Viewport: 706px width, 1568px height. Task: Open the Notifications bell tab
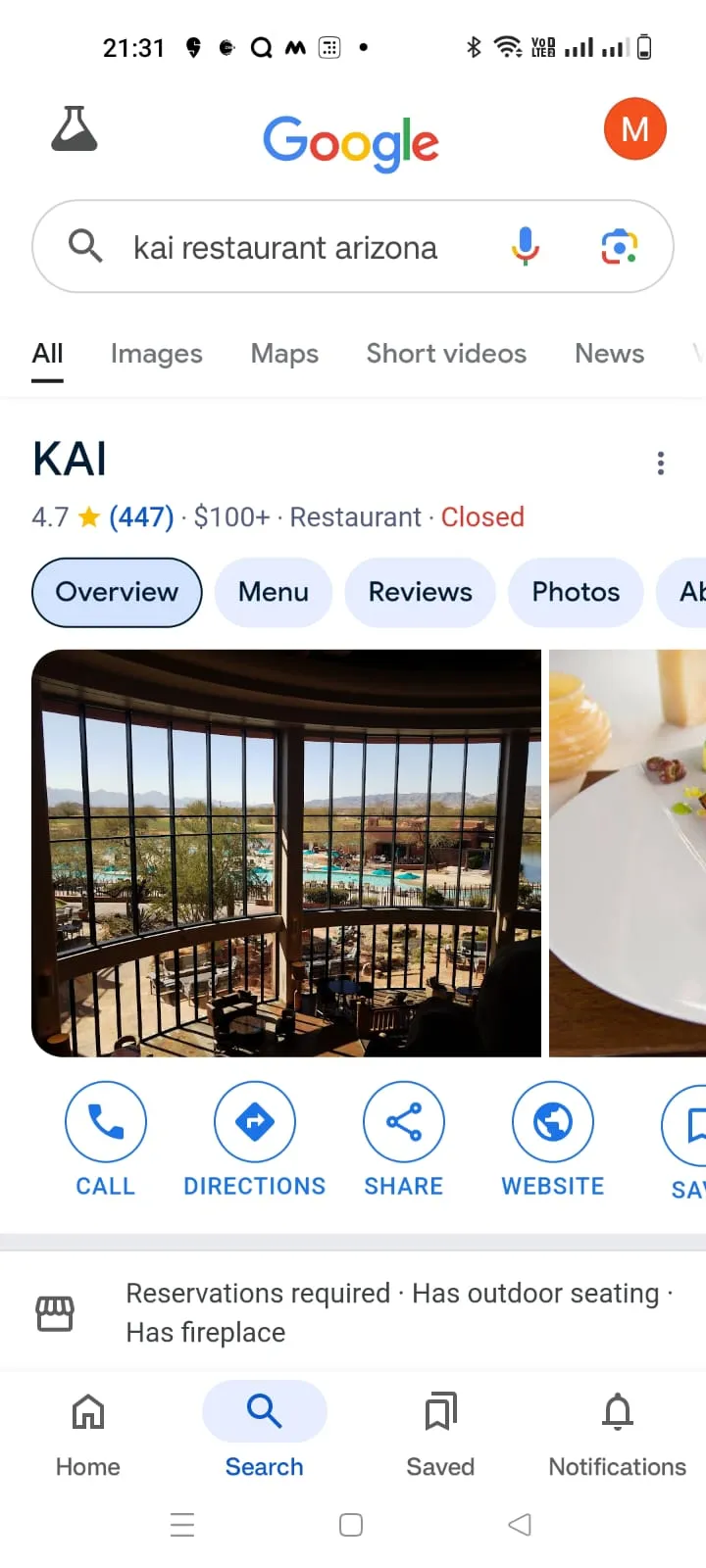[618, 1435]
